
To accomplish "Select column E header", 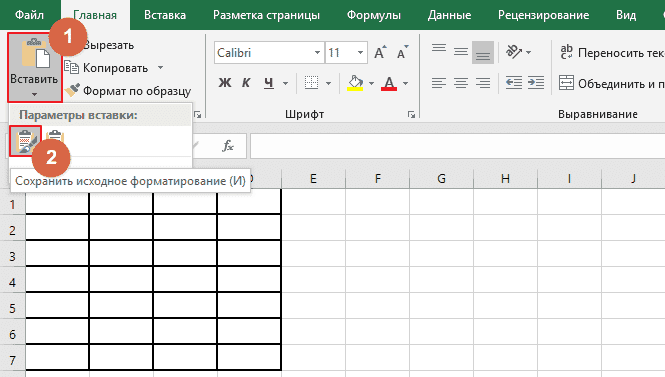I will click(x=313, y=179).
